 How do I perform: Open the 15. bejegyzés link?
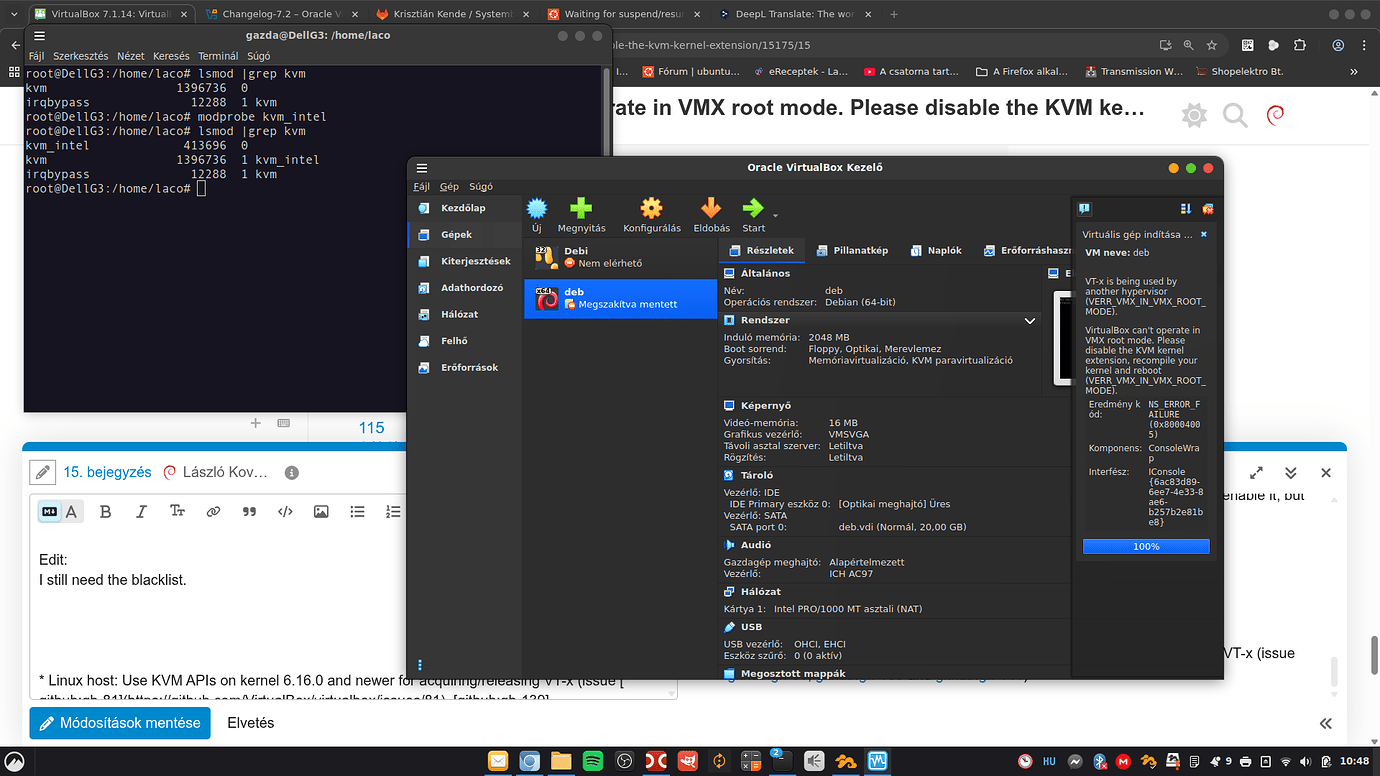pos(108,472)
